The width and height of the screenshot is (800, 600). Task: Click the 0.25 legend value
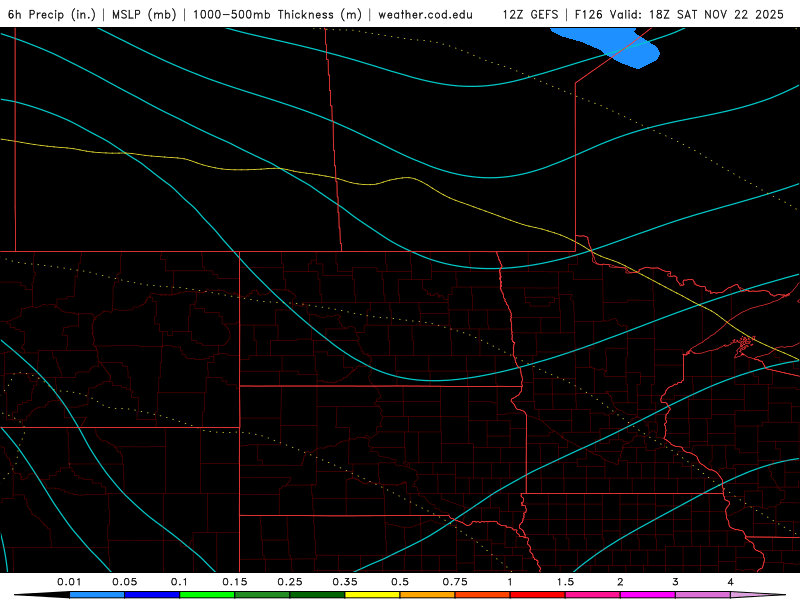coord(290,582)
